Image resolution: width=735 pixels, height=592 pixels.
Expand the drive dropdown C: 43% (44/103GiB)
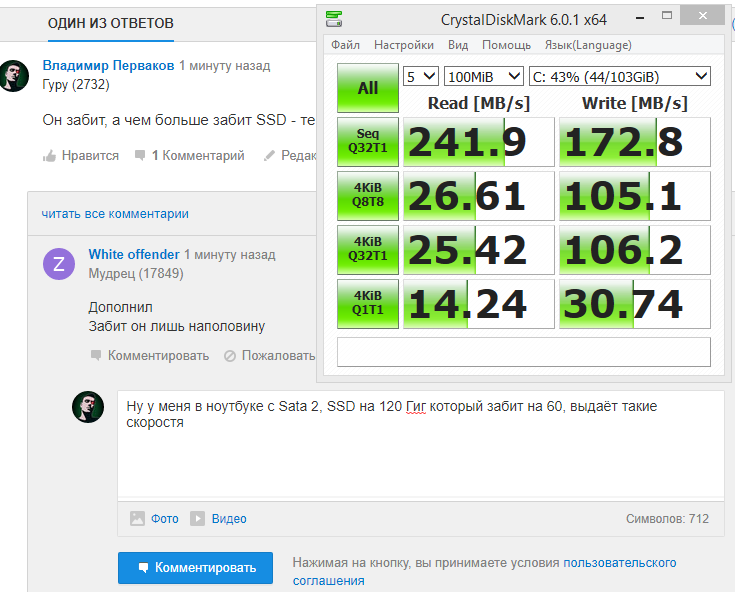[620, 76]
